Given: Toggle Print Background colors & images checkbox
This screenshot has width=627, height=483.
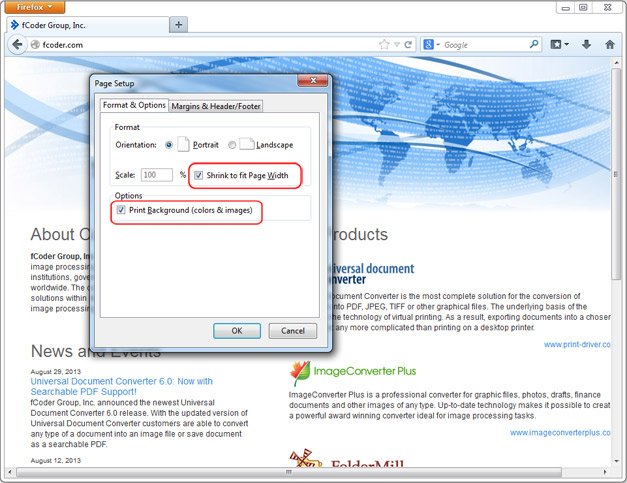Looking at the screenshot, I should pyautogui.click(x=121, y=210).
